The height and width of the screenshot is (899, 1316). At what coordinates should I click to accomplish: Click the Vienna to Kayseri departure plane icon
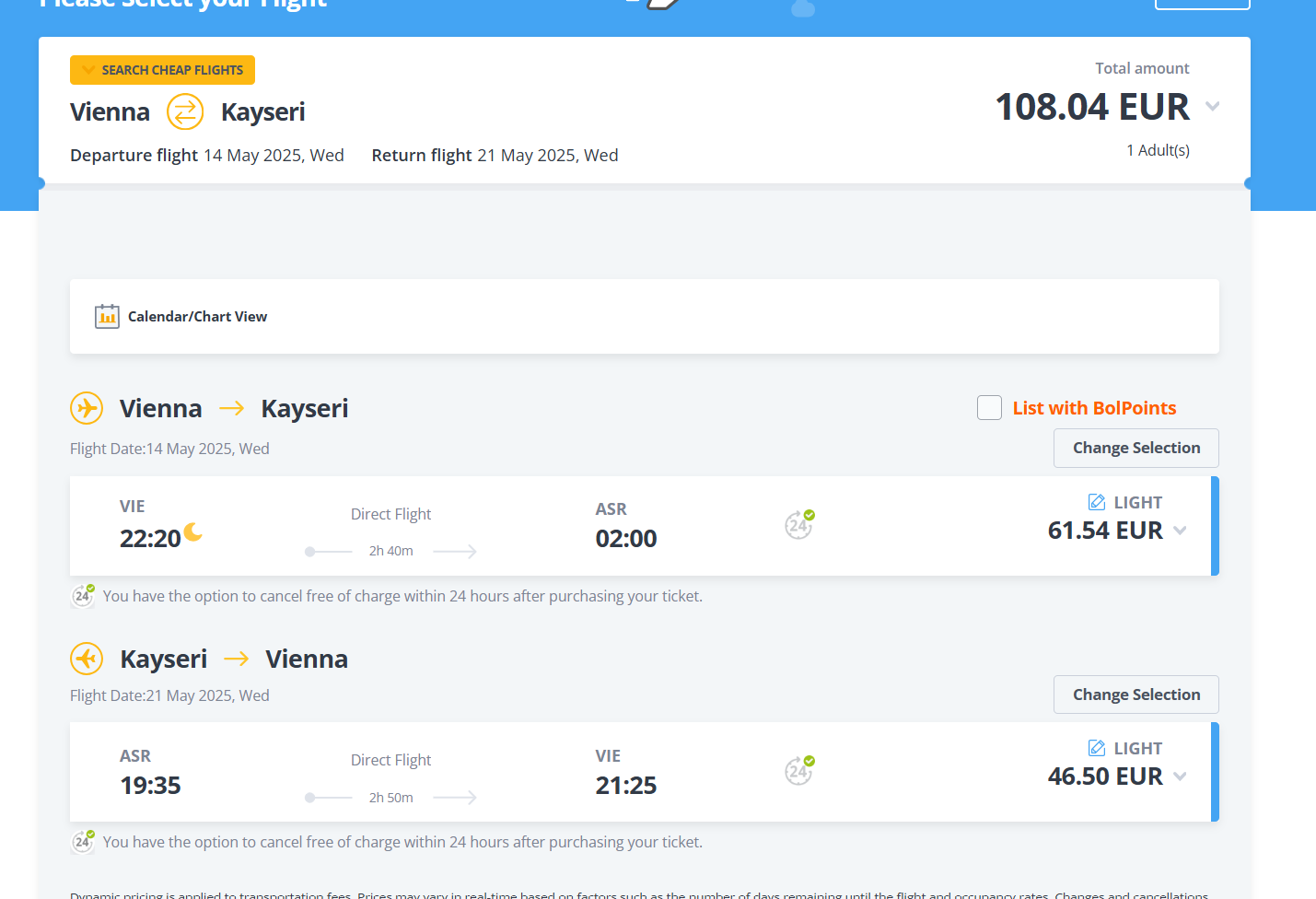87,408
